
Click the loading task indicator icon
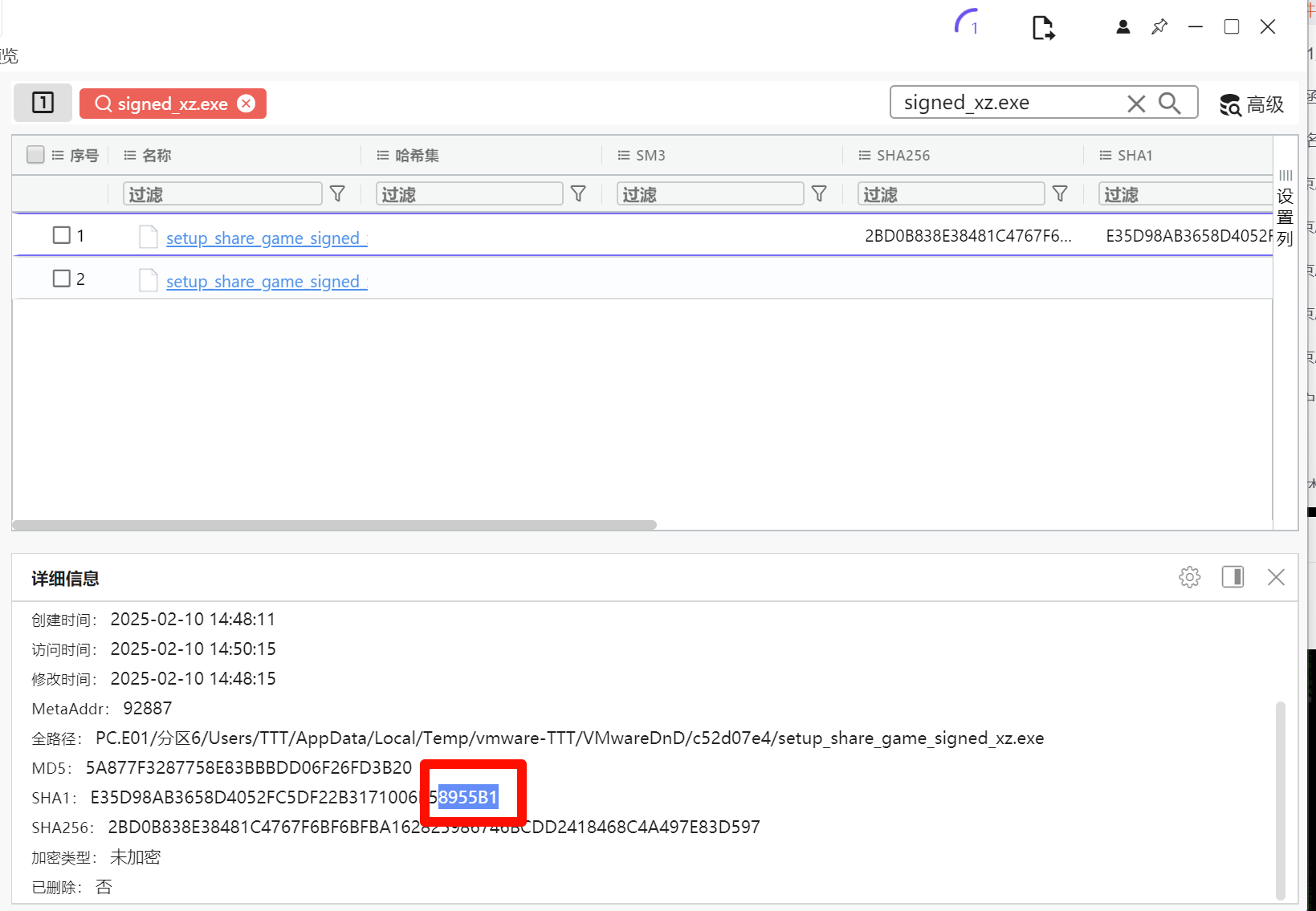(x=967, y=22)
